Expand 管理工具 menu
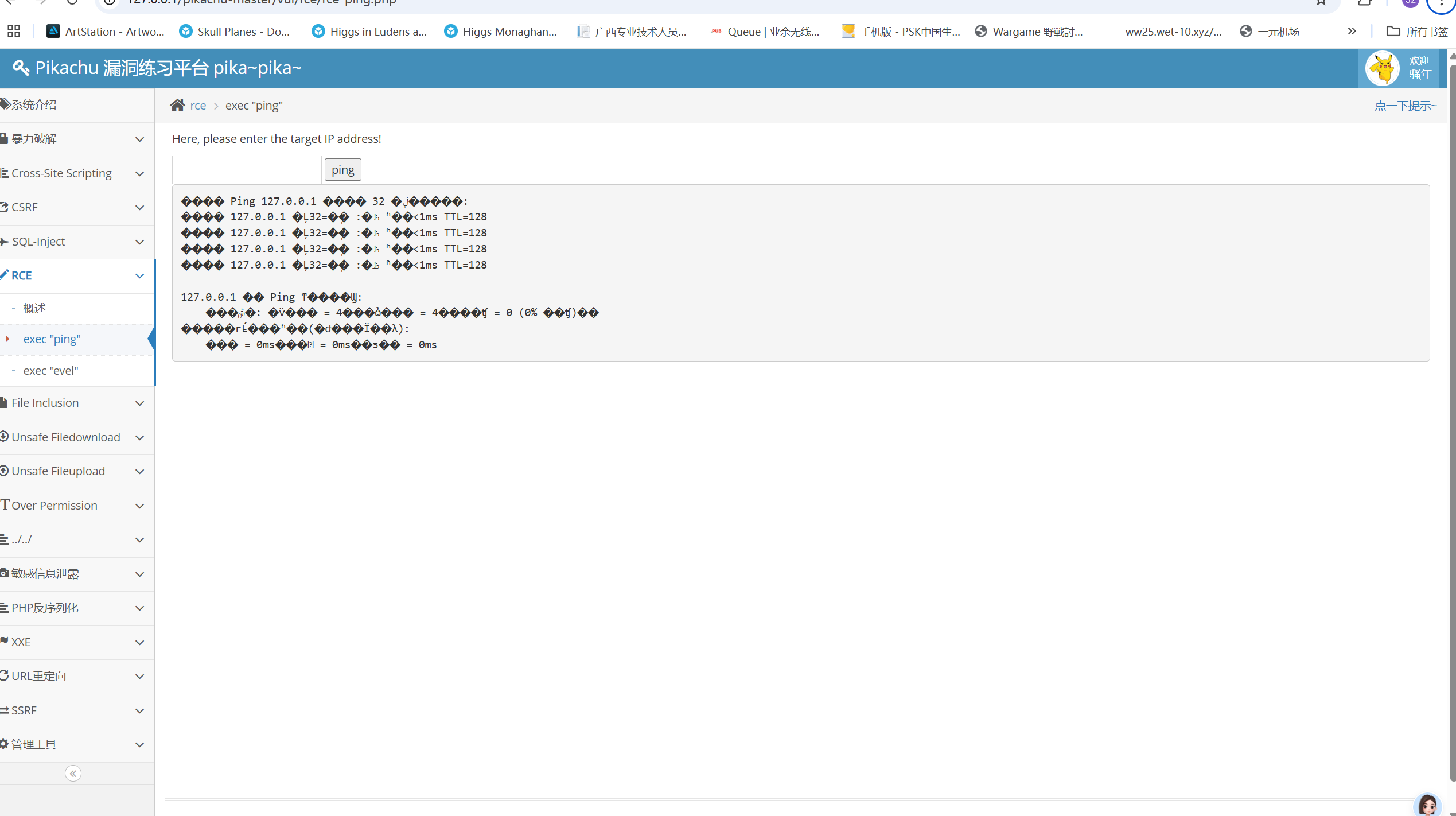 click(77, 744)
